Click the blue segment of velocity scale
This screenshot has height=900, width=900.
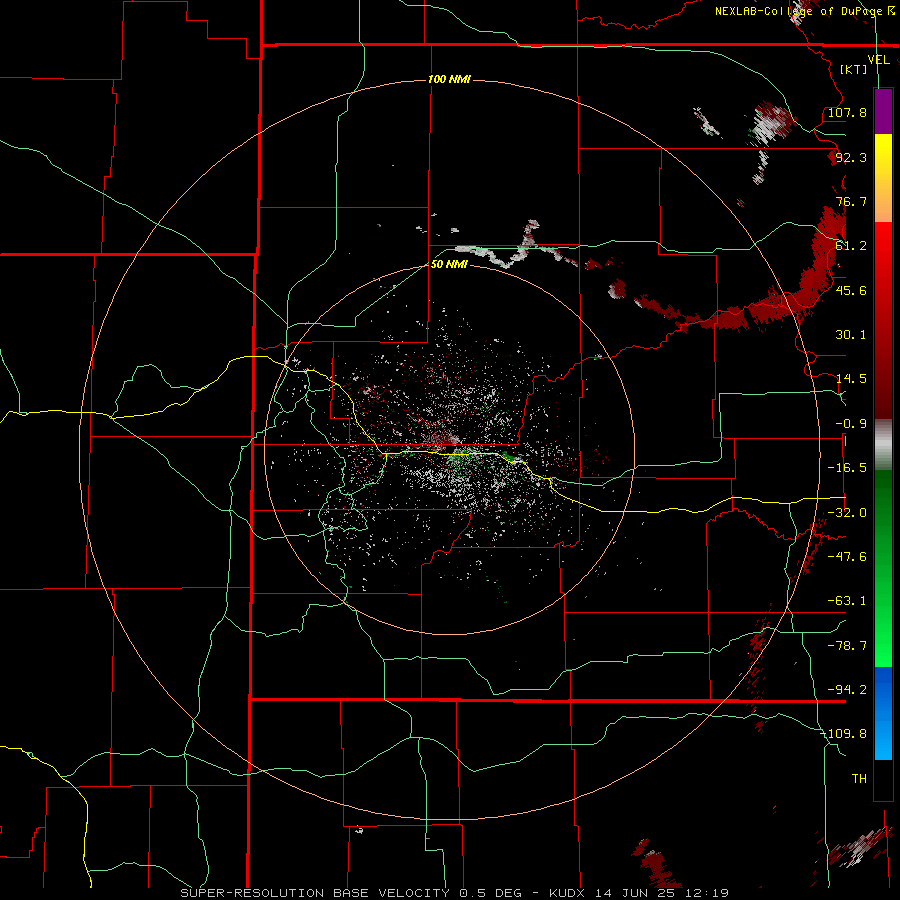tap(883, 713)
